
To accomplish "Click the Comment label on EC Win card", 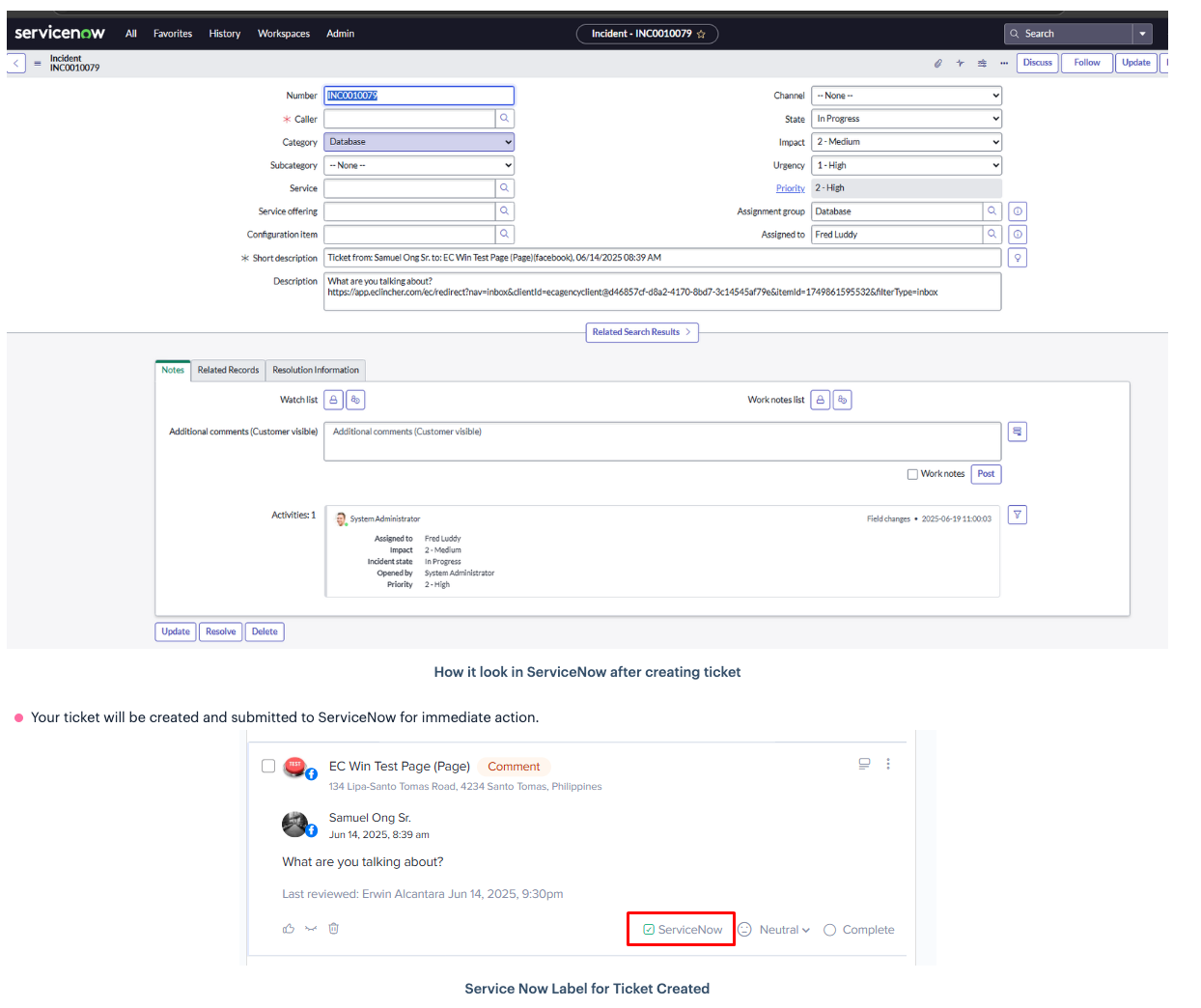I will pyautogui.click(x=514, y=767).
